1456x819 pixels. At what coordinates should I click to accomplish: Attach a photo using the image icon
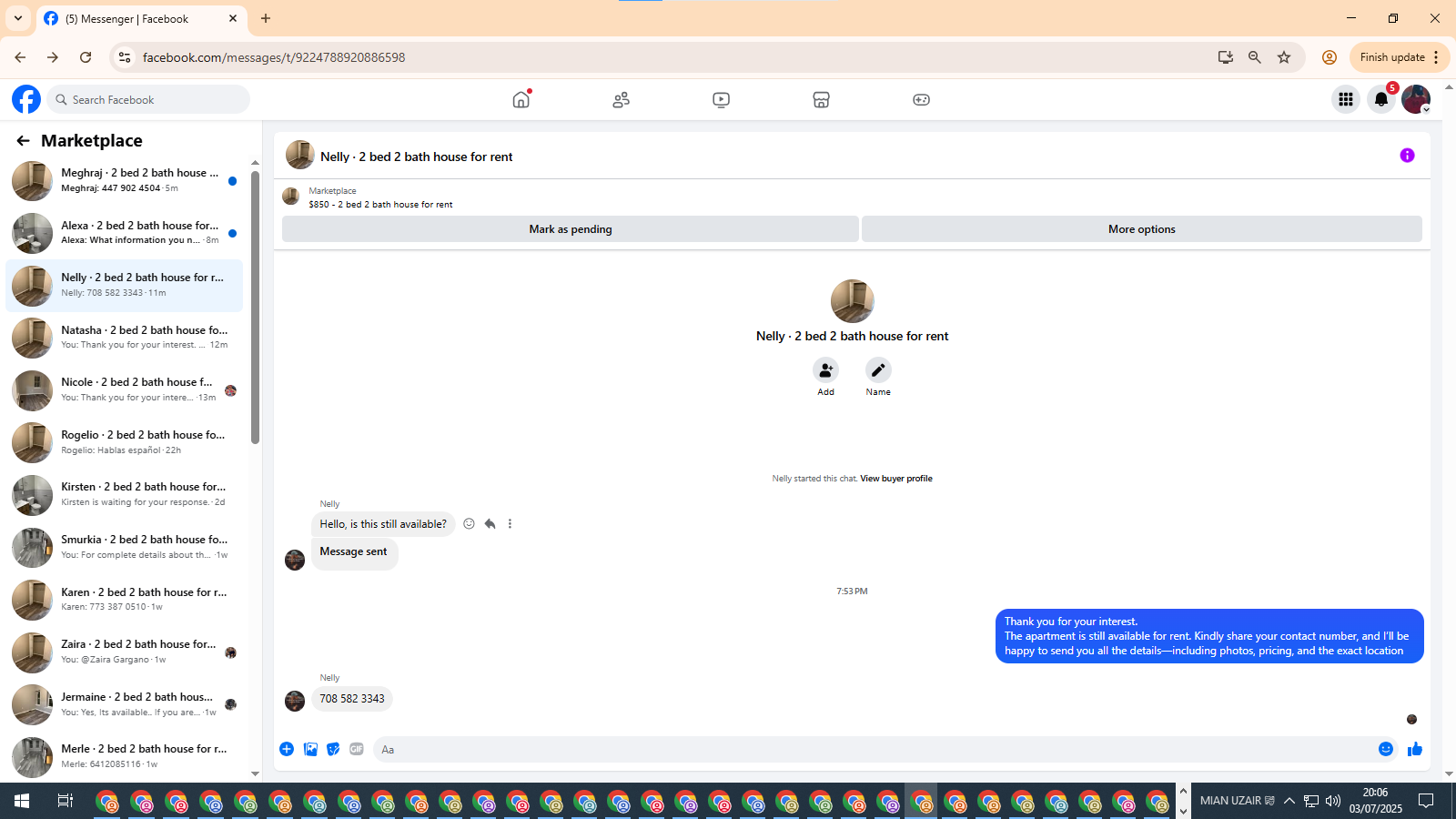(x=310, y=749)
